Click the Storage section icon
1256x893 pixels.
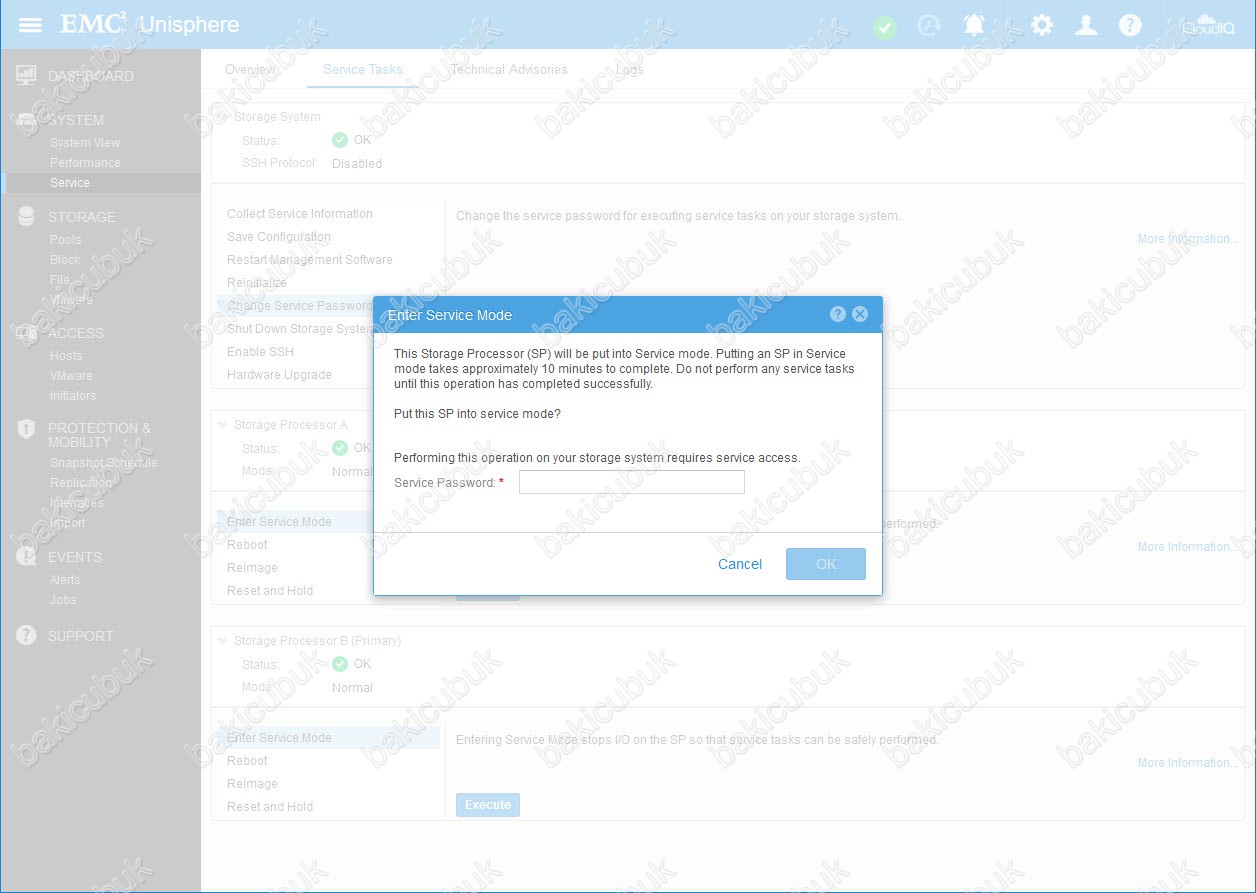pyautogui.click(x=27, y=217)
